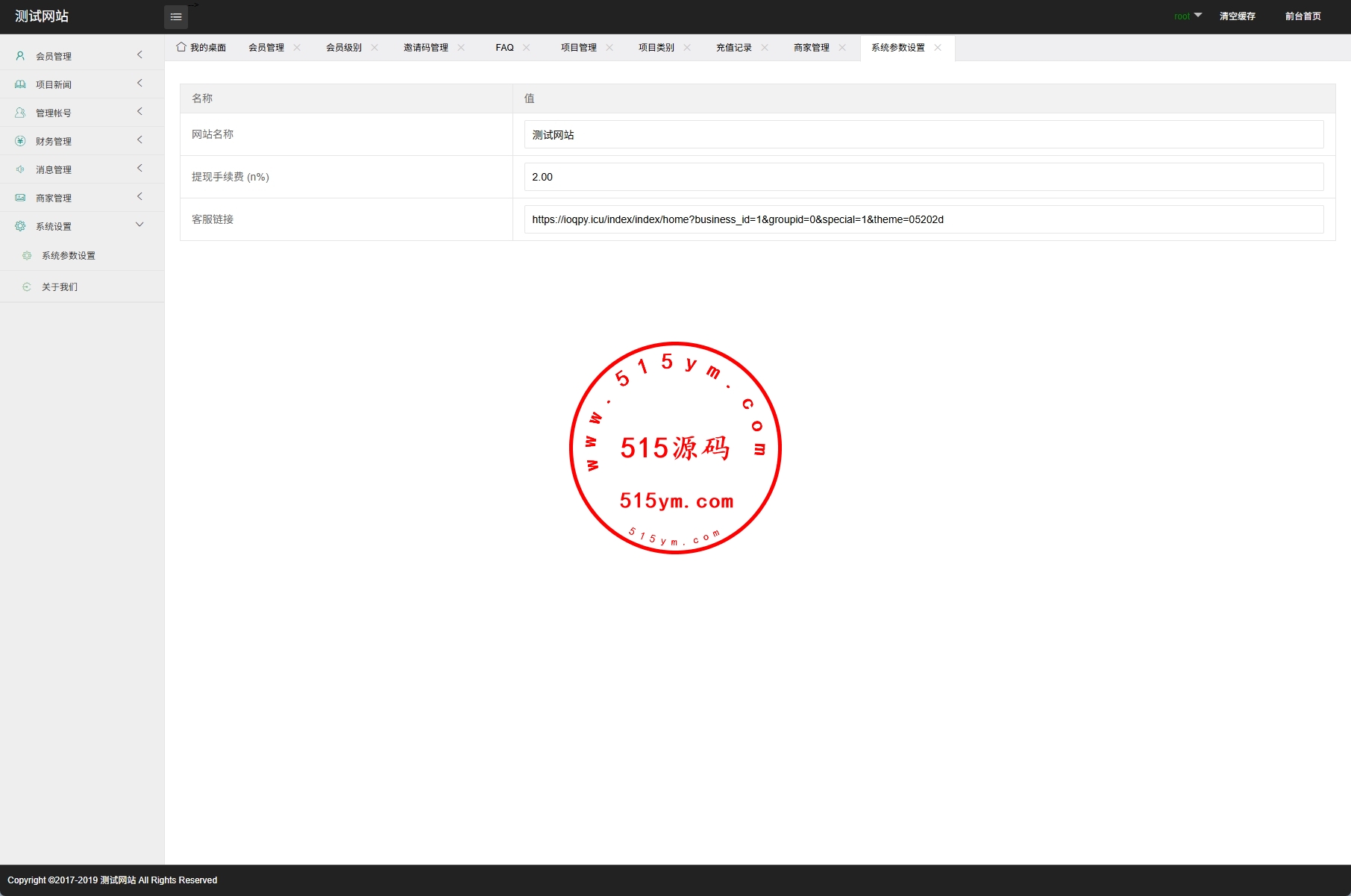
Task: Expand the 商家管理 sidebar menu arrow
Action: pyautogui.click(x=140, y=197)
